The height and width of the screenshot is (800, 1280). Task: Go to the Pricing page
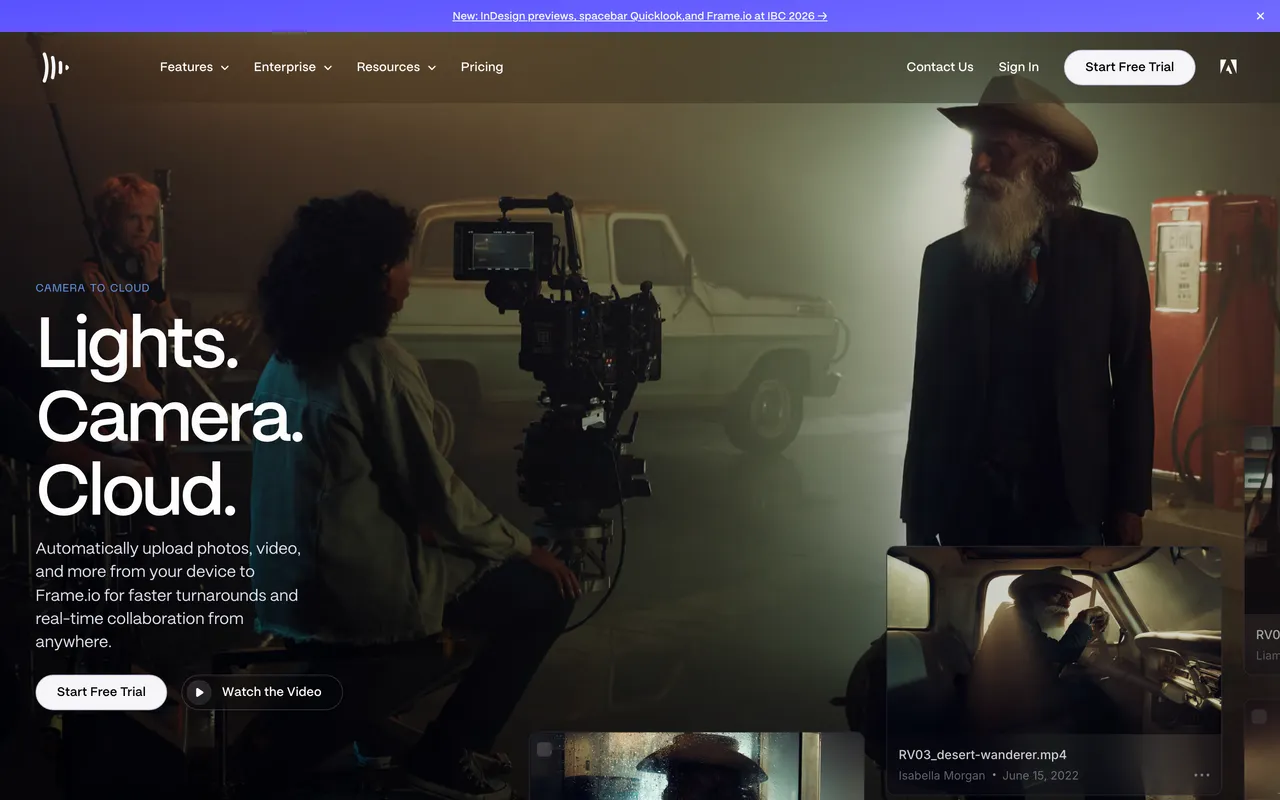click(482, 67)
